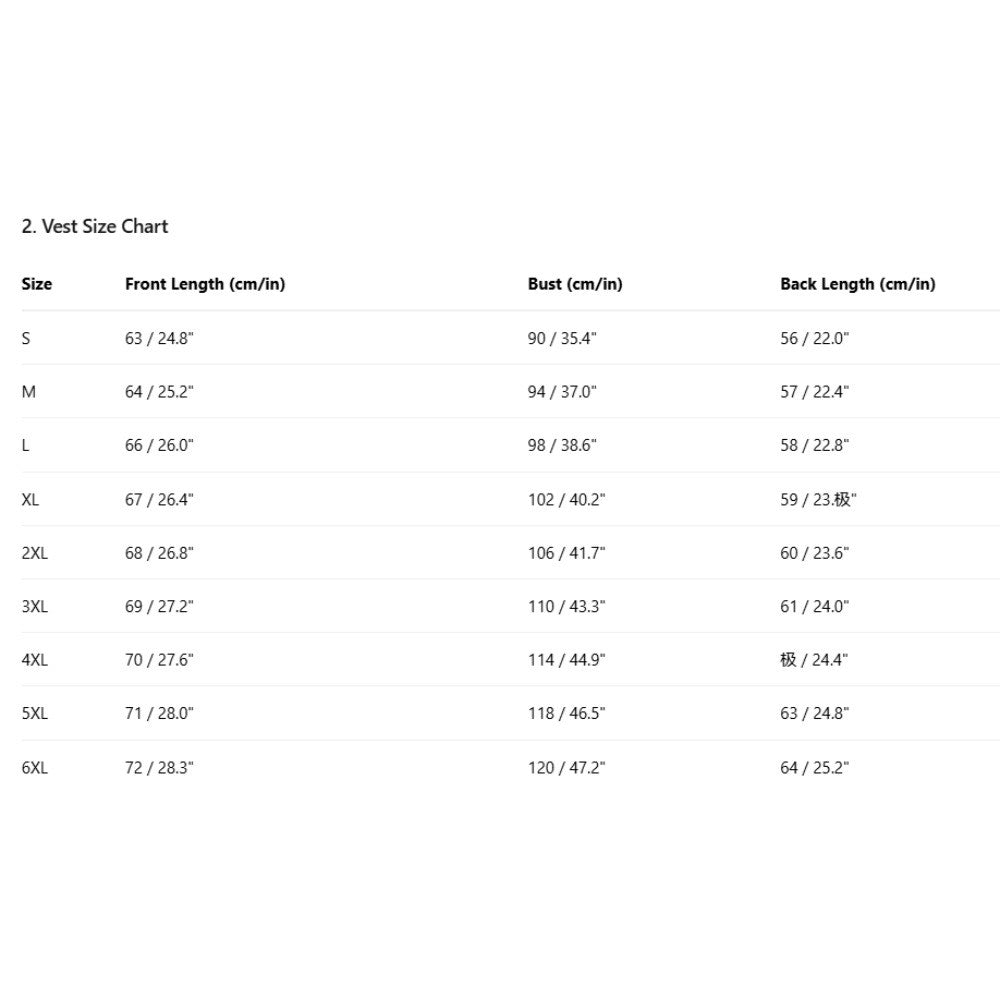Click the bust value 94 / 37.0"
Screen dimensions: 1000x1000
tap(562, 392)
